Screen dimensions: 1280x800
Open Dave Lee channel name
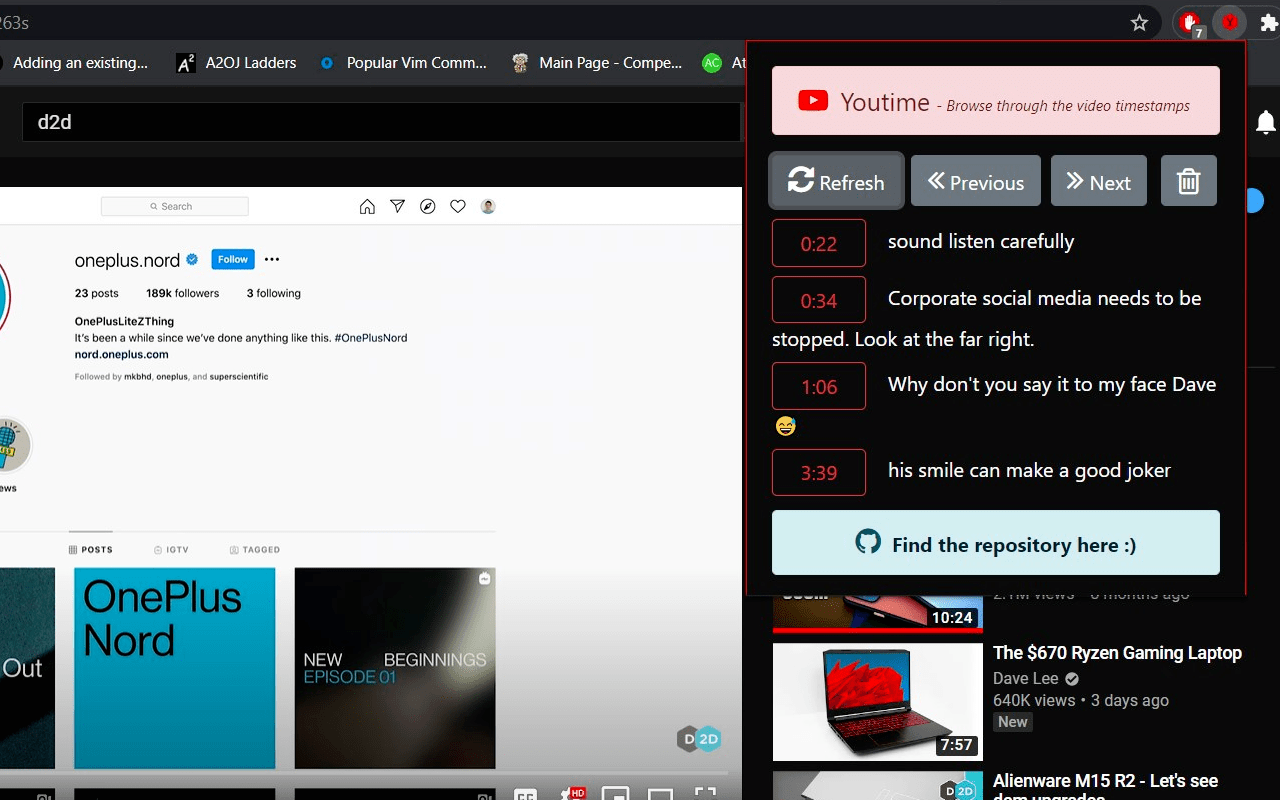click(1025, 678)
